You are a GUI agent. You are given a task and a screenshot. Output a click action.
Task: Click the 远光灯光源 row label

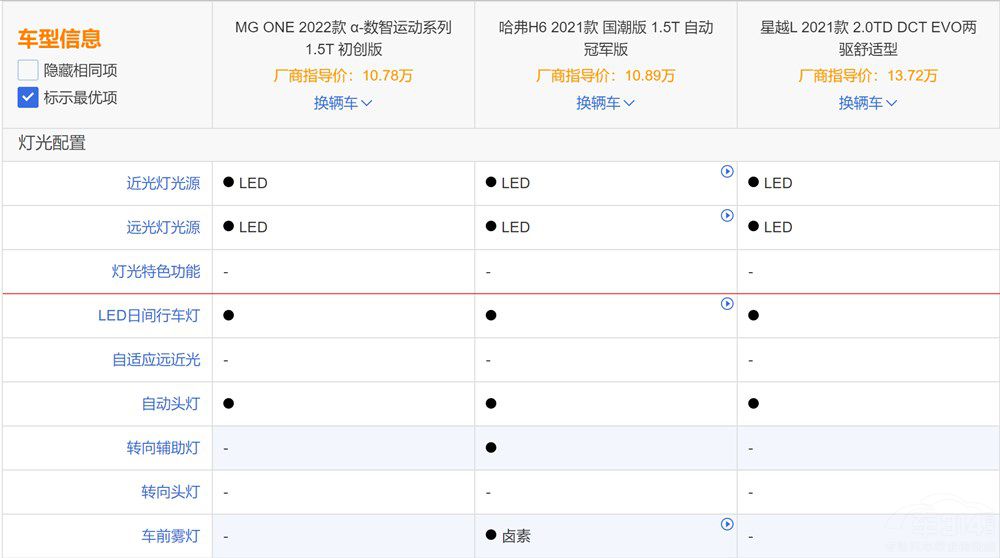pos(163,227)
